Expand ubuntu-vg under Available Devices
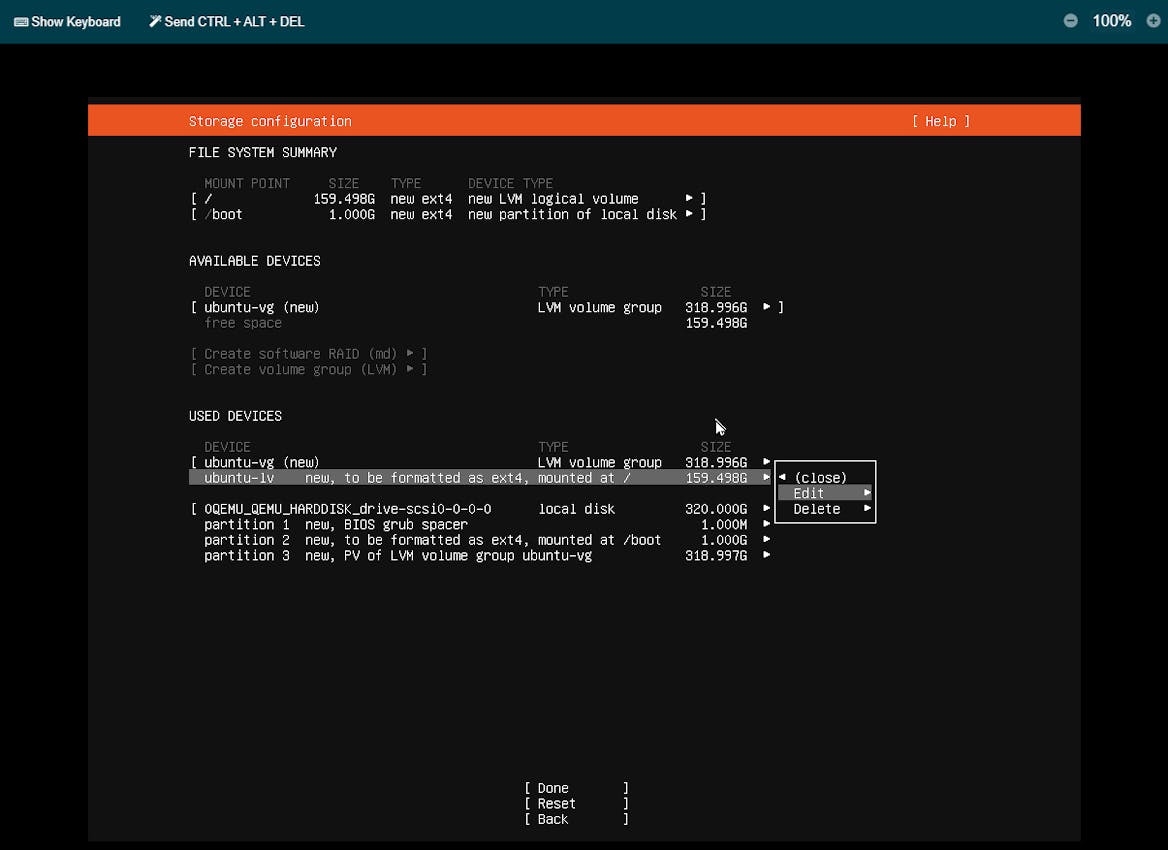The width and height of the screenshot is (1168, 850). (766, 307)
